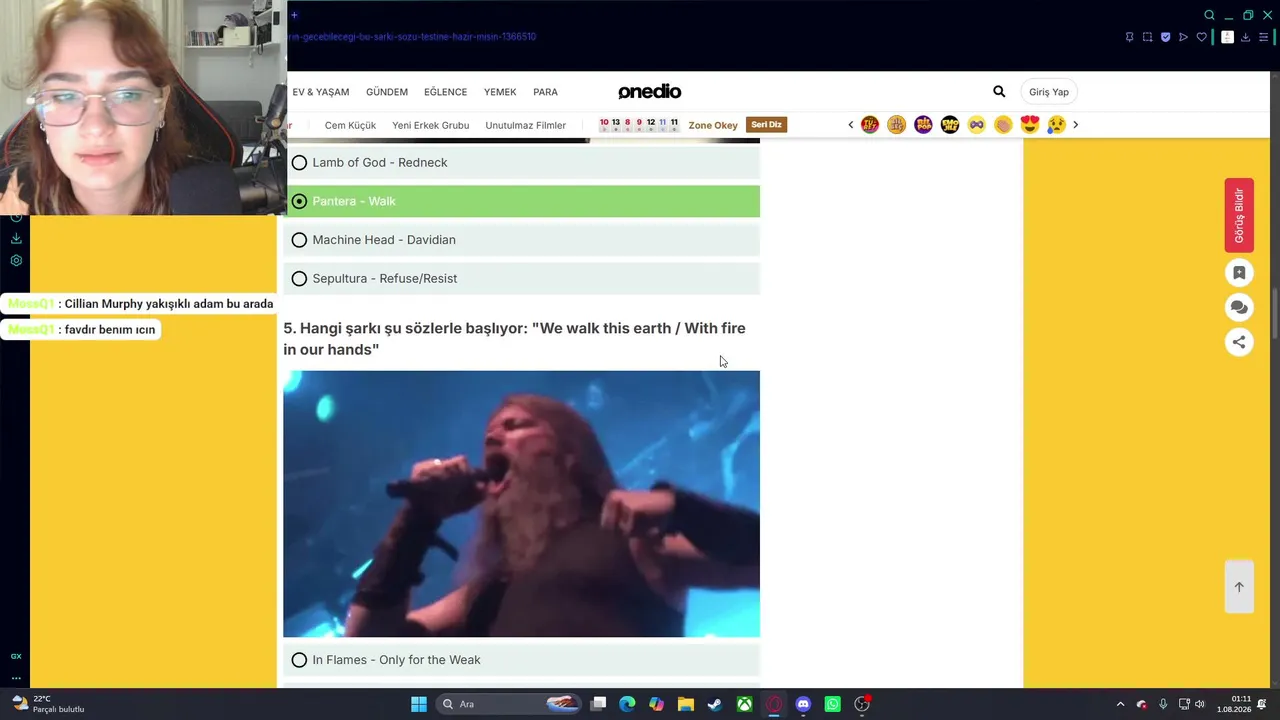Viewport: 1280px width, 720px height.
Task: Open the EĞLENCE menu
Action: (445, 92)
